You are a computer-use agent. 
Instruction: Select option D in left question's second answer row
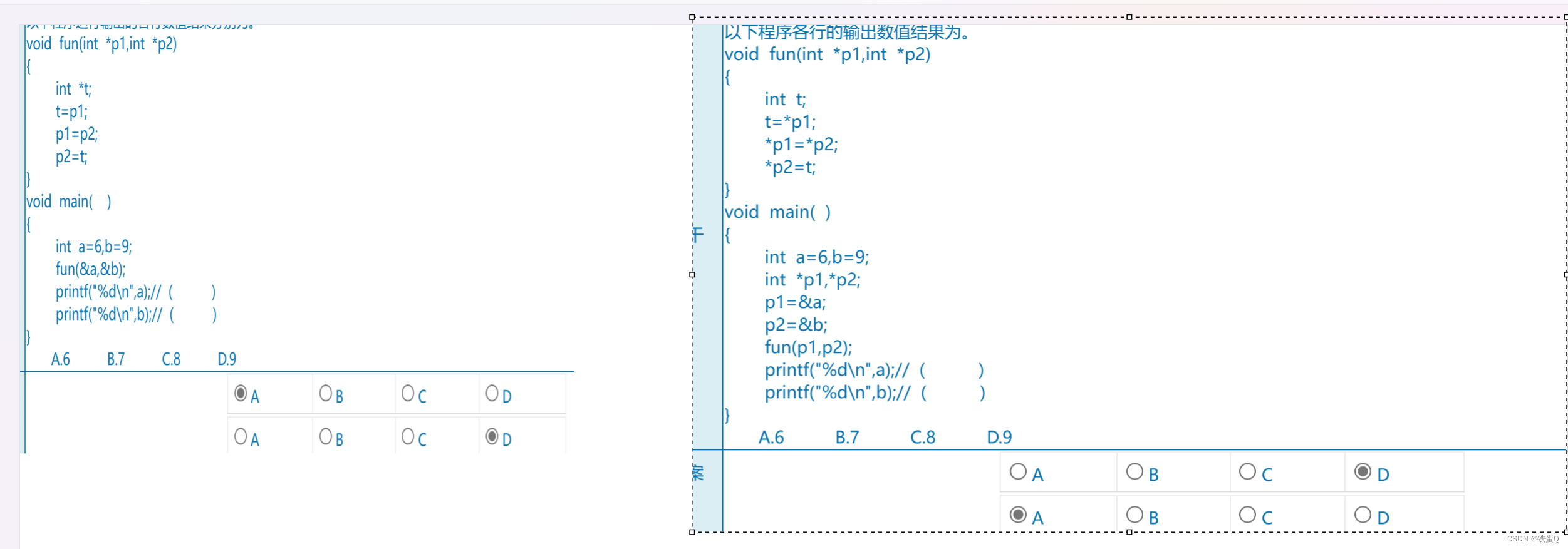click(492, 436)
